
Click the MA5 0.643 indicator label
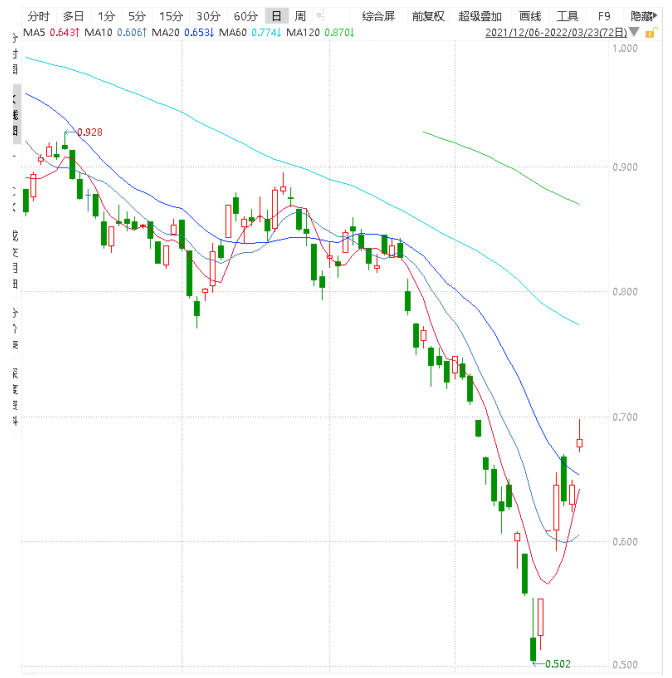pos(51,32)
